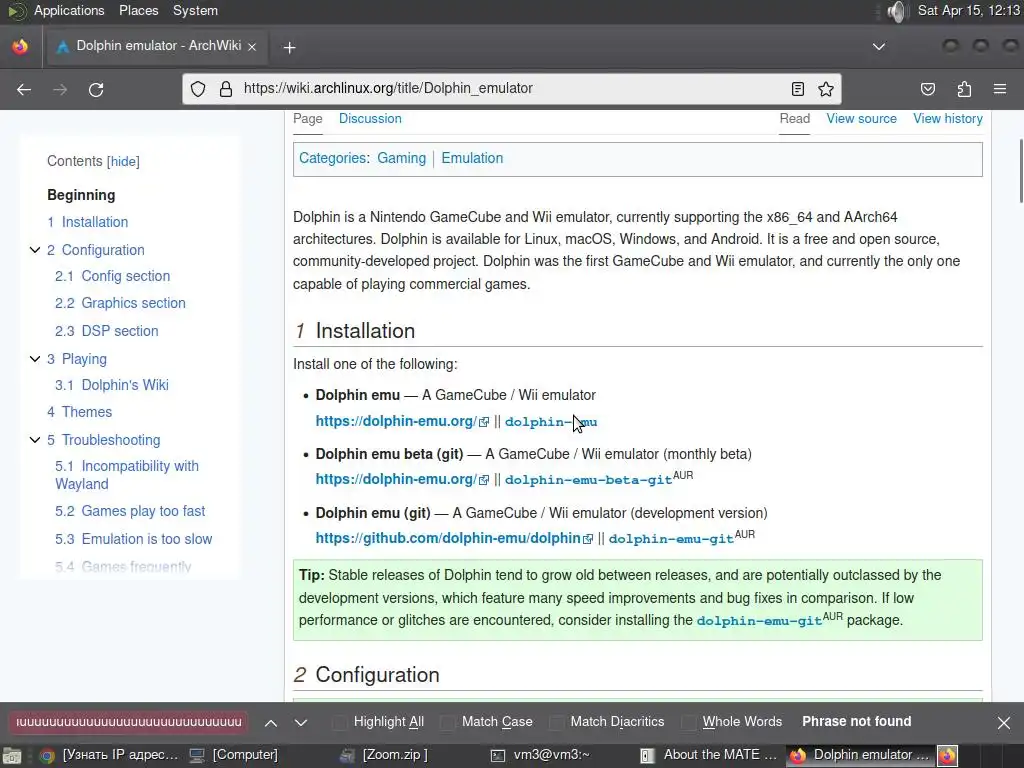The image size is (1024, 768).
Task: Enable the Match Case checkbox
Action: click(x=448, y=722)
